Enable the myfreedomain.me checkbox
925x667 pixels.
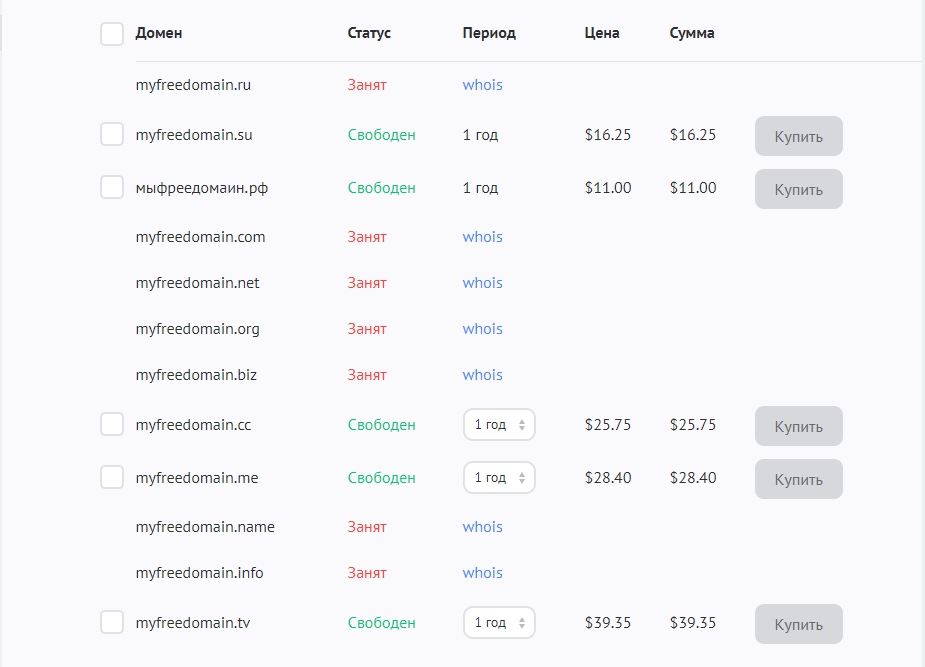point(112,477)
